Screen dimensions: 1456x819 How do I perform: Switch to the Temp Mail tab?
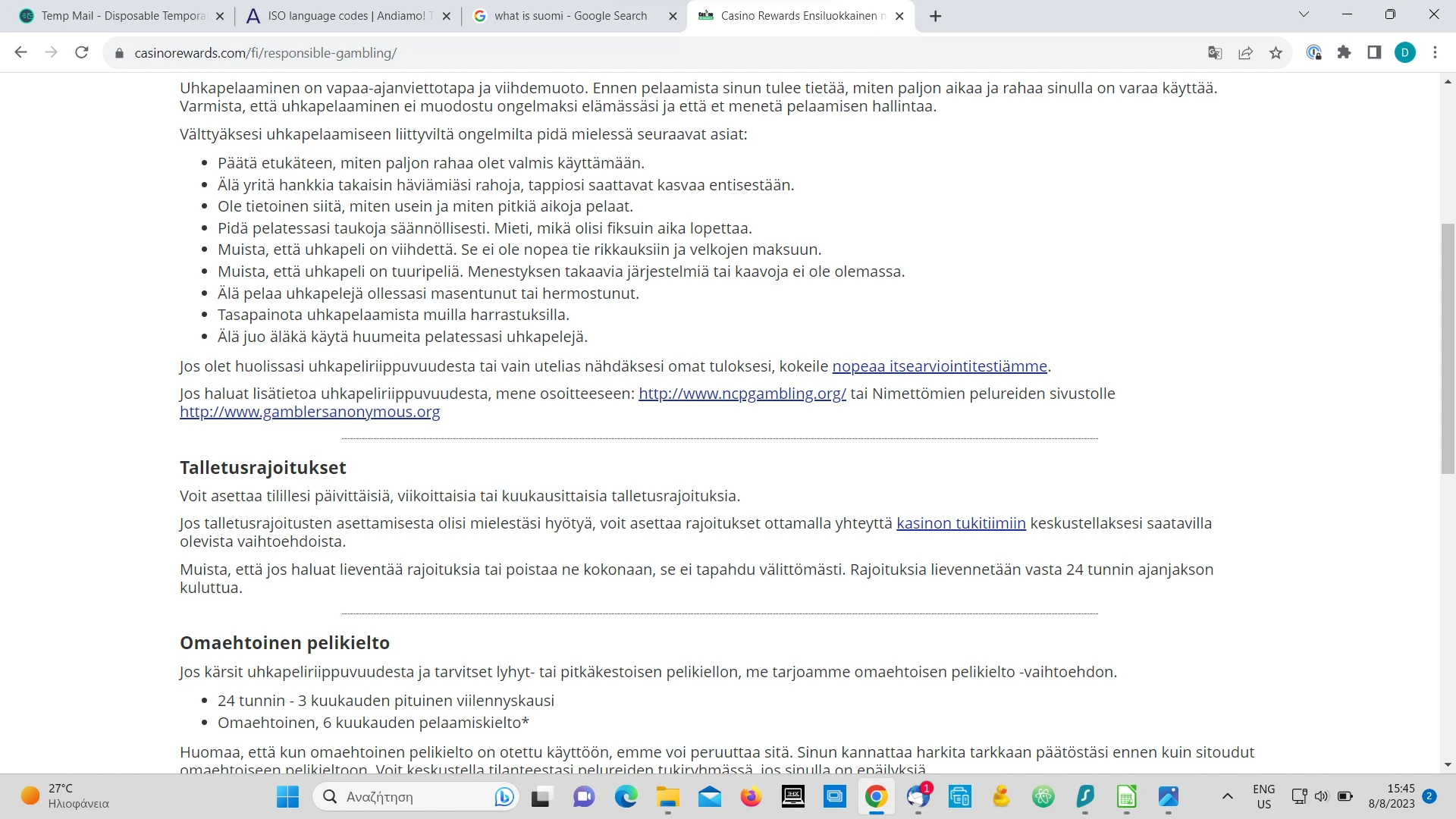[121, 16]
